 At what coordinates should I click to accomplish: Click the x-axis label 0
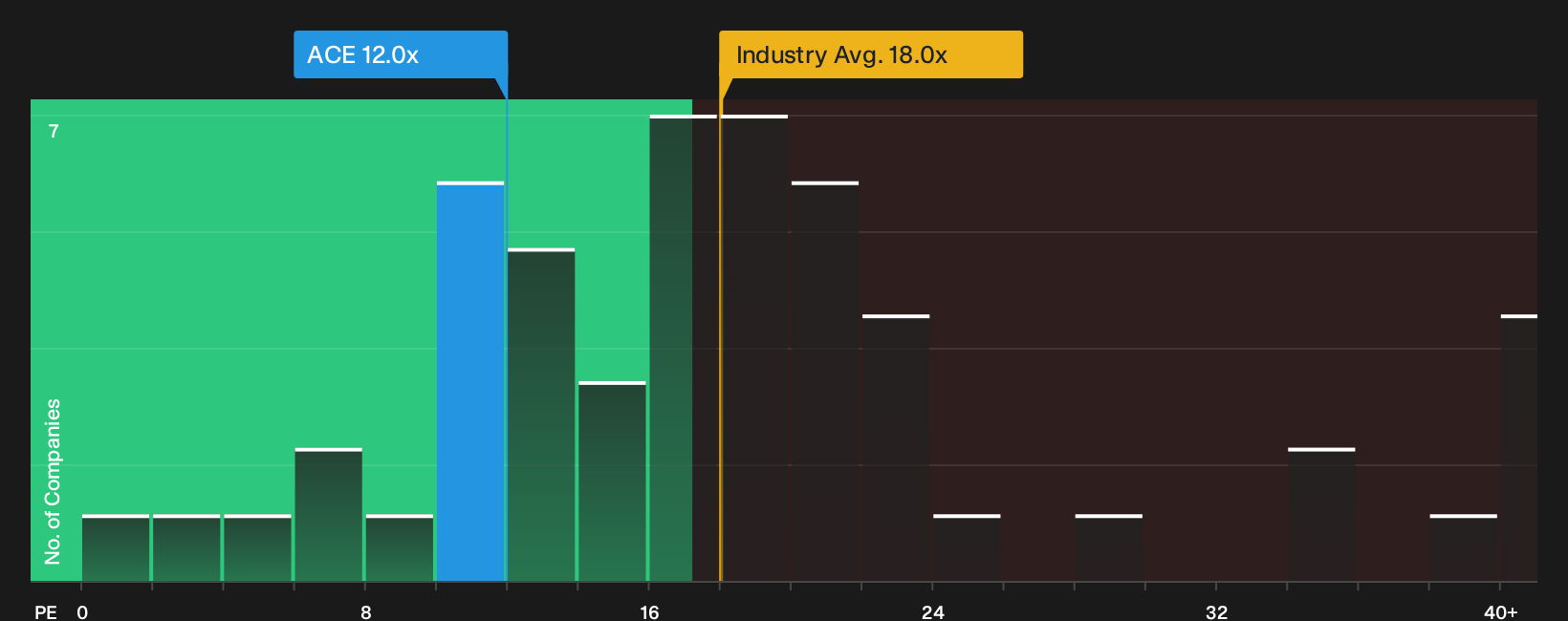(x=82, y=611)
